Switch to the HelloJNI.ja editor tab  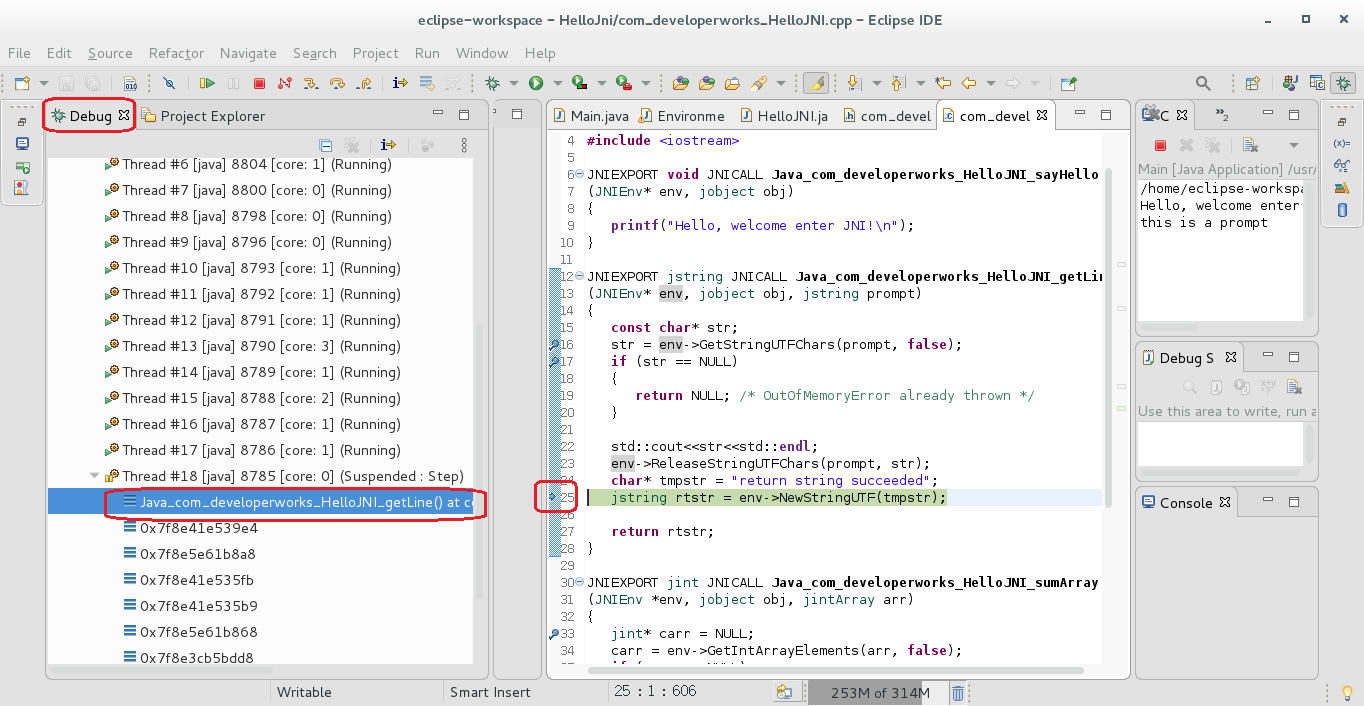(x=784, y=116)
